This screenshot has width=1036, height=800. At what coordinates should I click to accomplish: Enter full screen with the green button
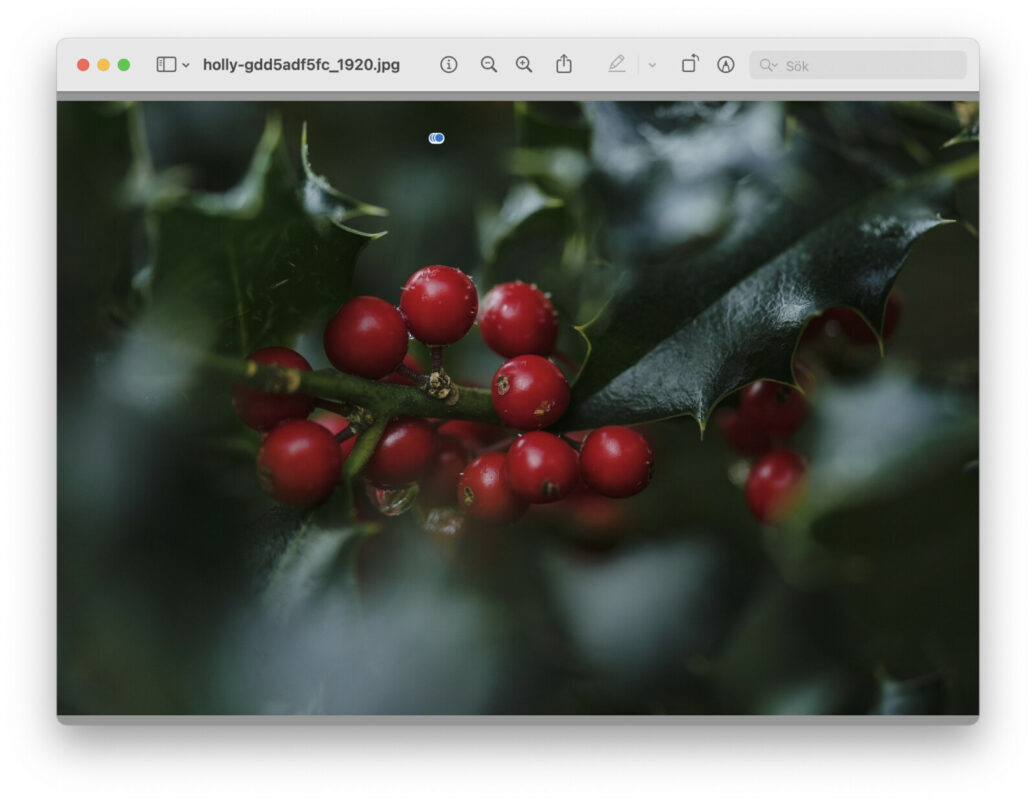[x=124, y=65]
